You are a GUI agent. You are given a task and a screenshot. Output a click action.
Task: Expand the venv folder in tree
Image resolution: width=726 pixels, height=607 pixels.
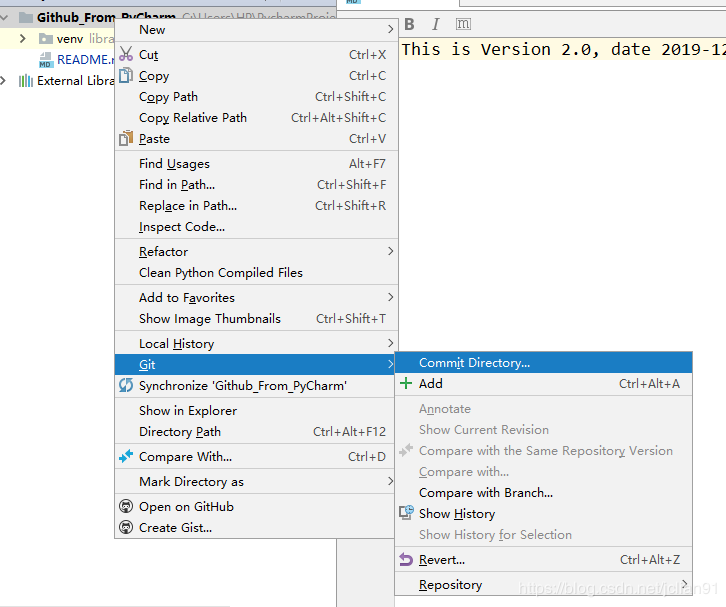[22, 38]
